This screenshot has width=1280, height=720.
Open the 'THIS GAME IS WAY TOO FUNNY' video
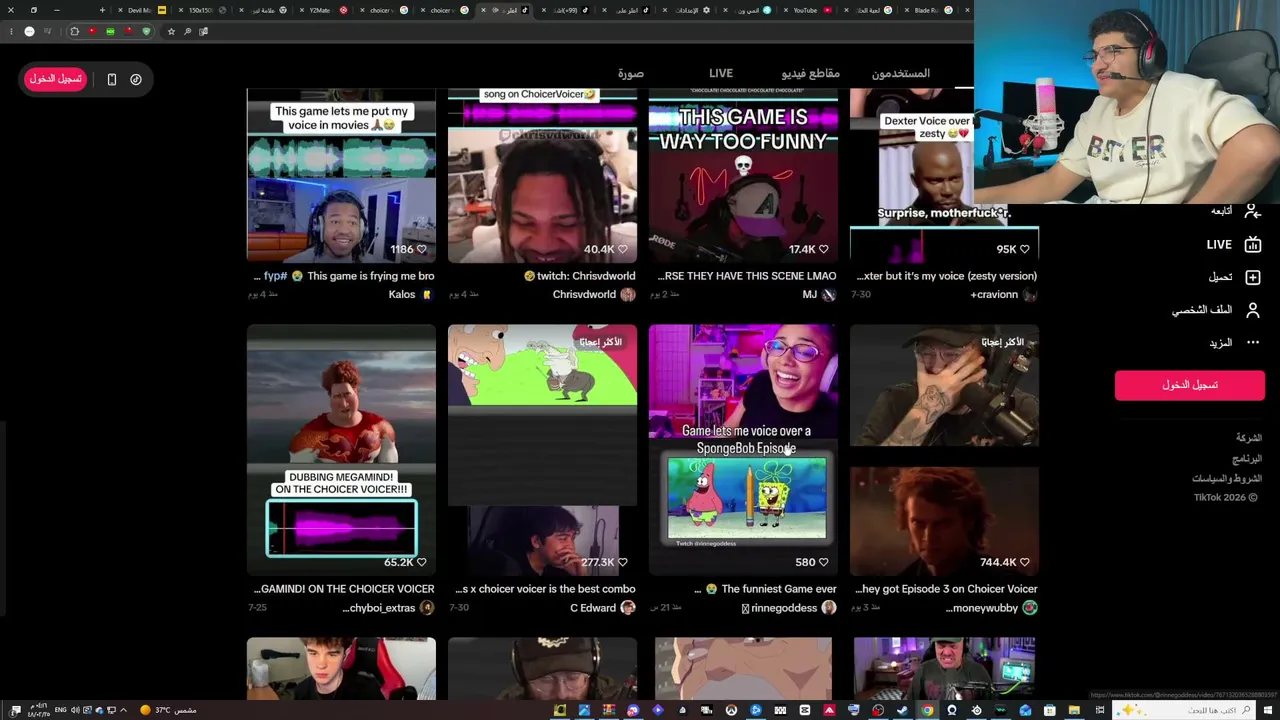click(x=743, y=176)
